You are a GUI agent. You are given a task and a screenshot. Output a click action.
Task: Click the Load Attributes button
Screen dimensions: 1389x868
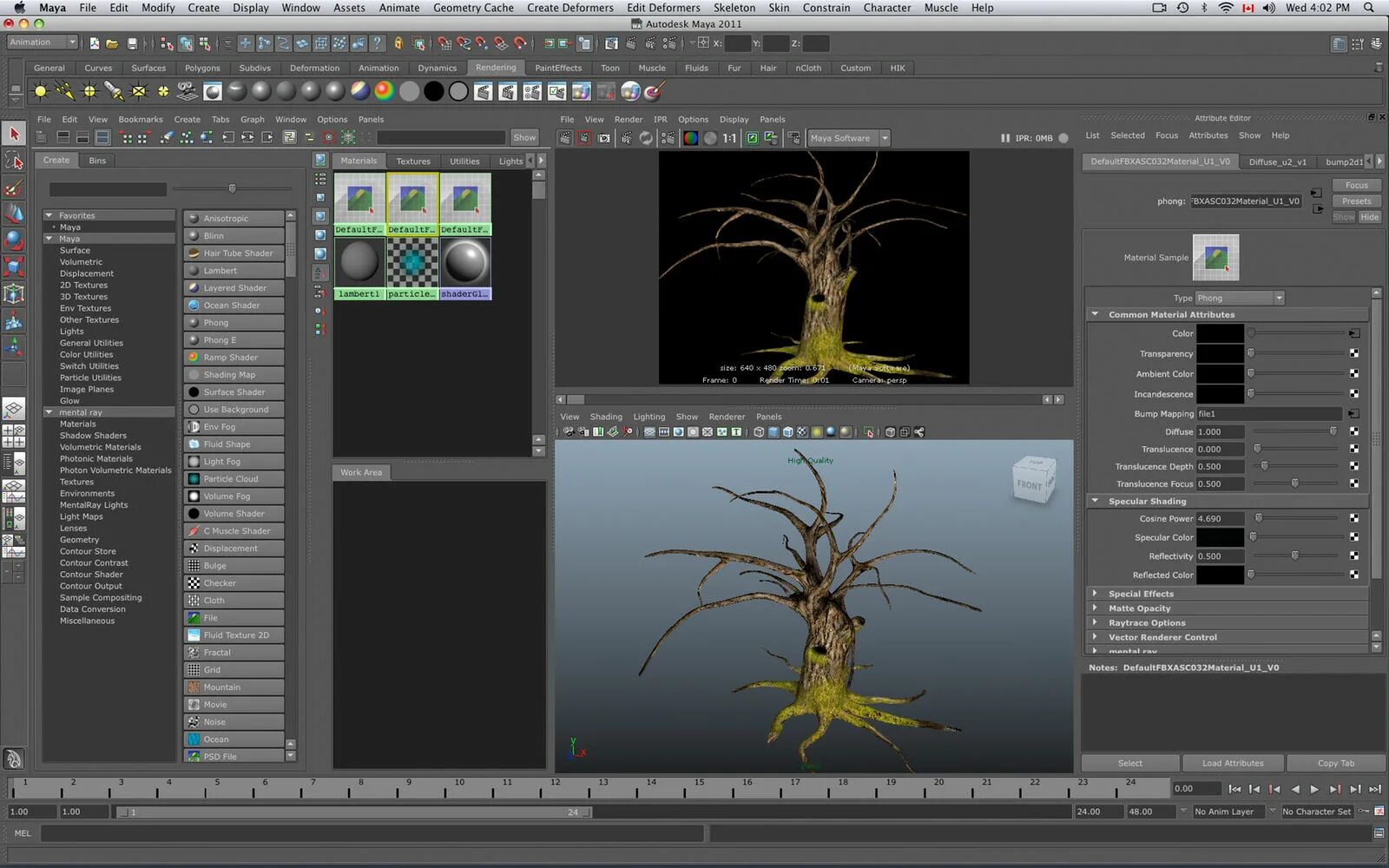click(1232, 763)
